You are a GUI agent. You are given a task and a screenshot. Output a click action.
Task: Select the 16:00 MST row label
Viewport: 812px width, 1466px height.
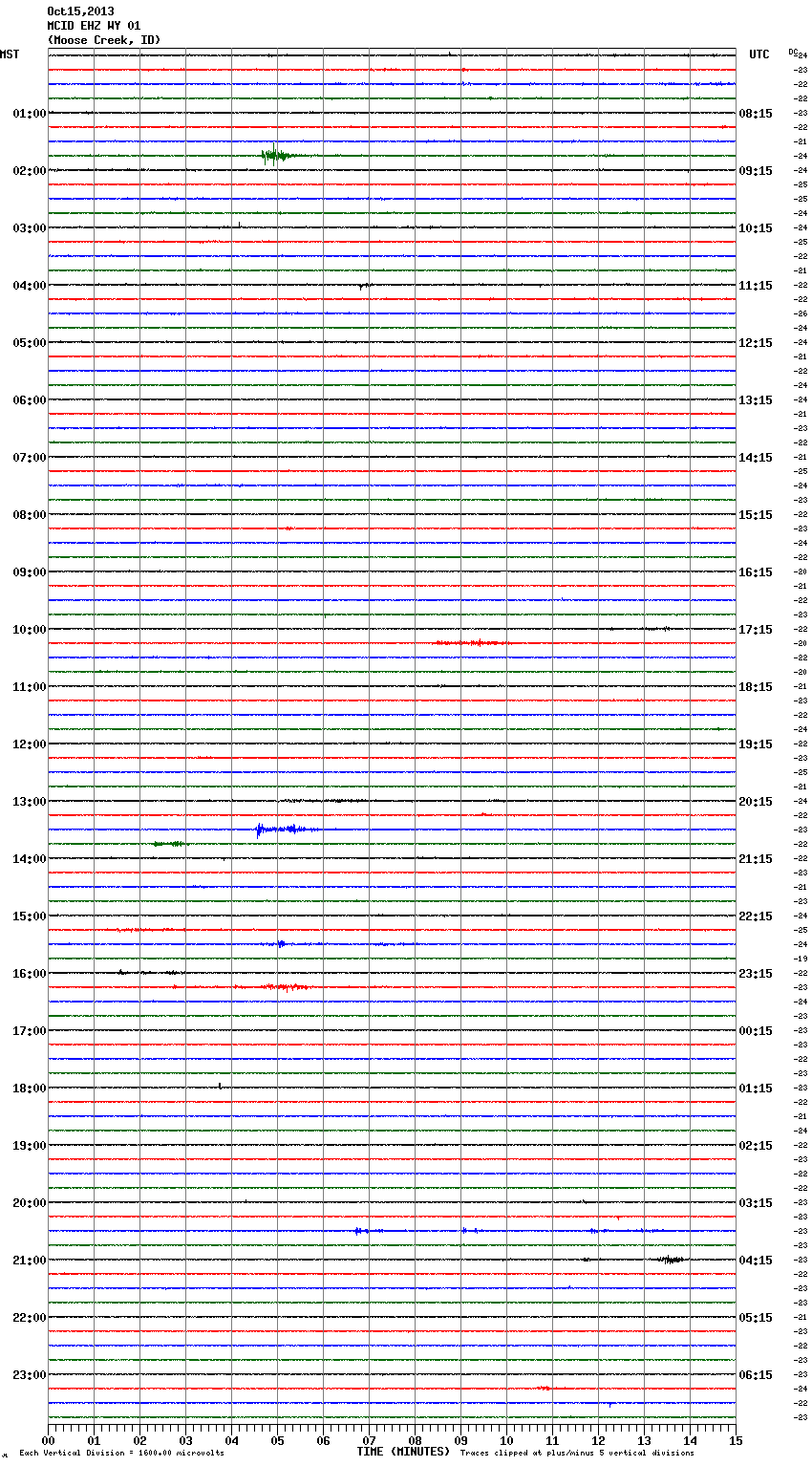click(x=30, y=974)
